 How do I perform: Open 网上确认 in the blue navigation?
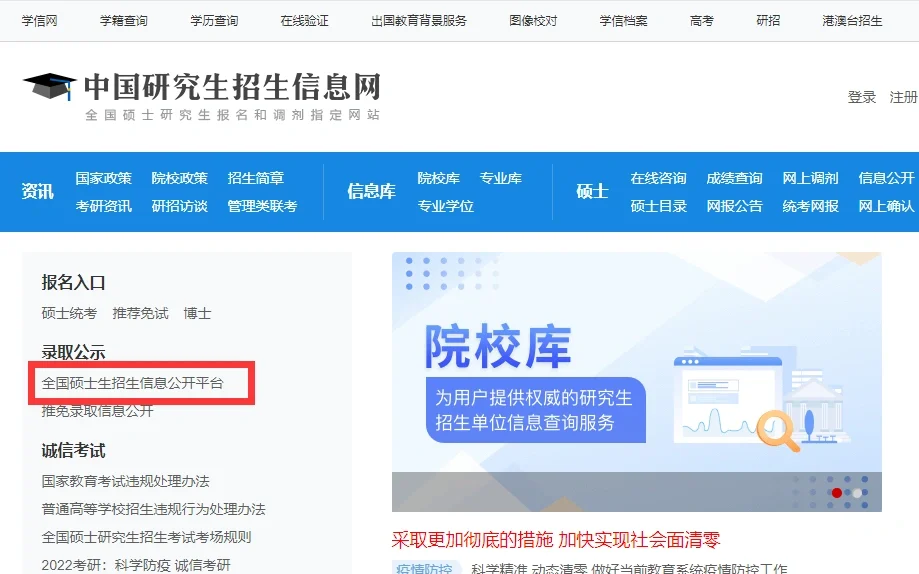(887, 206)
